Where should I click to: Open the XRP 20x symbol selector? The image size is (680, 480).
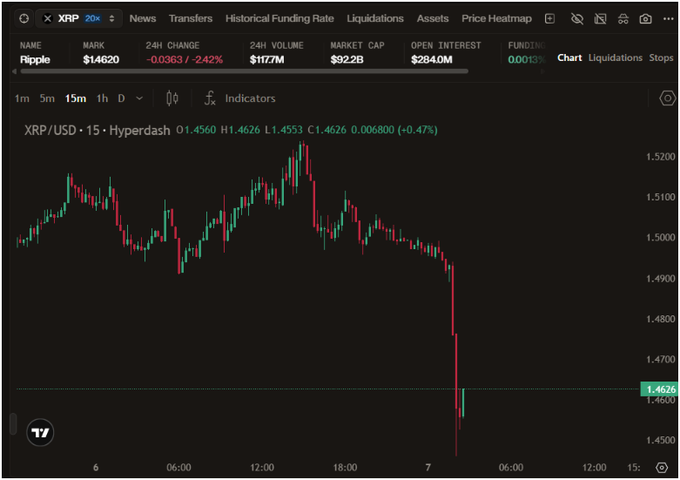[x=79, y=19]
